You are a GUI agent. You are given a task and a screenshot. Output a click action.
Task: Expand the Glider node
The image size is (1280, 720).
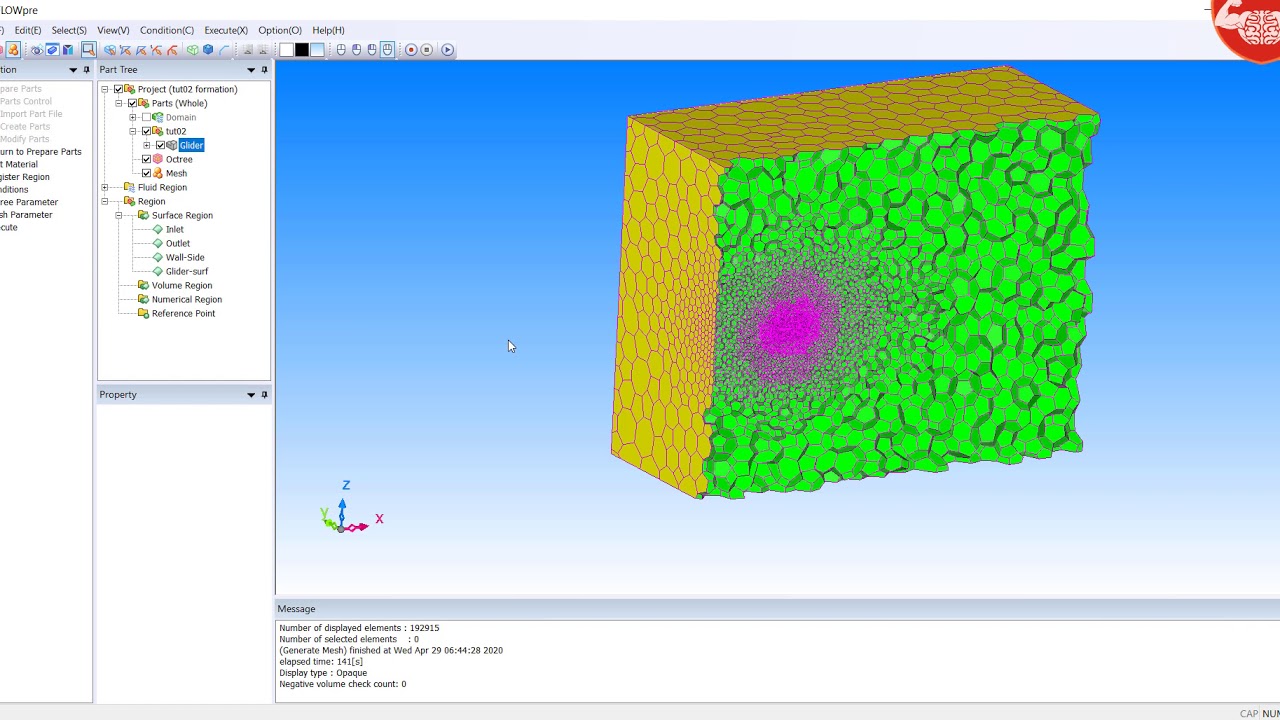coord(146,145)
